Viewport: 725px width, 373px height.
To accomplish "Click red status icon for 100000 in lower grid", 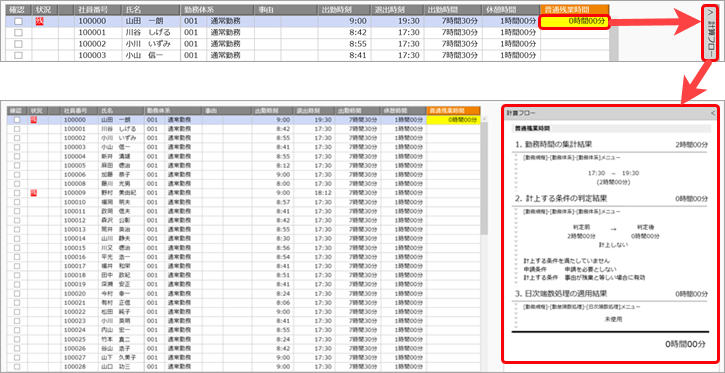I will [x=34, y=120].
